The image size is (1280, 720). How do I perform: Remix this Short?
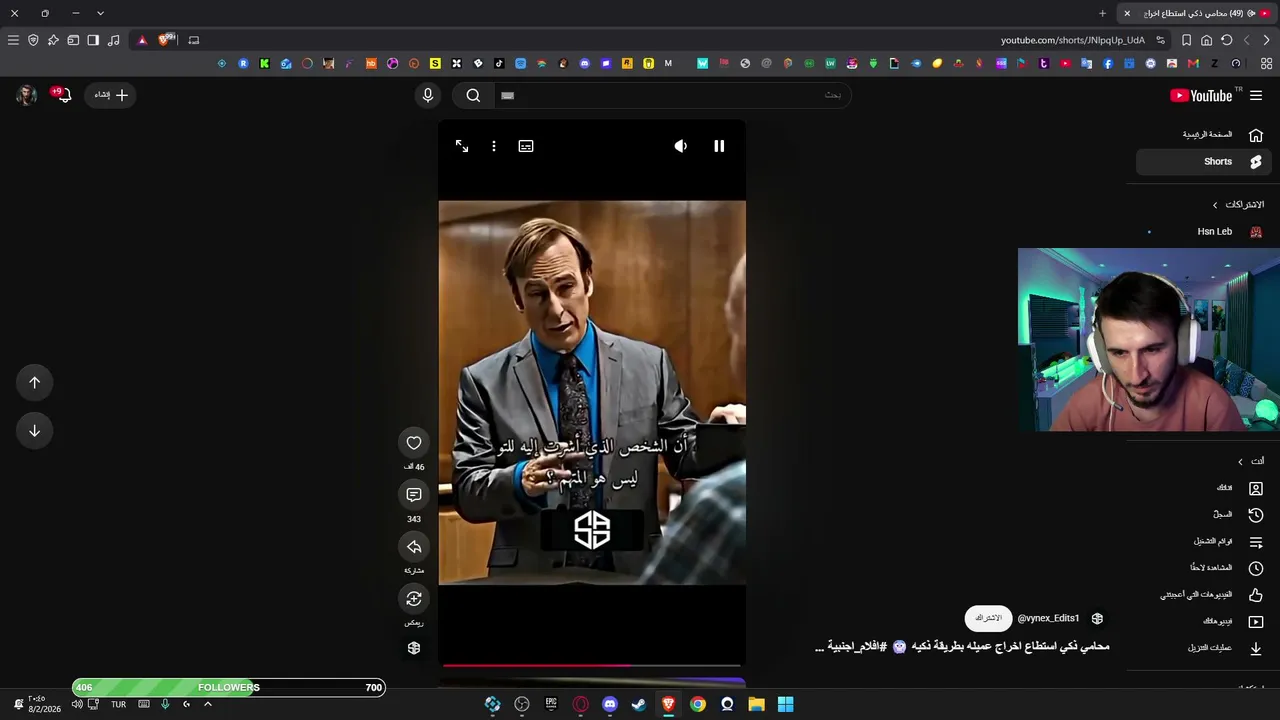click(414, 599)
